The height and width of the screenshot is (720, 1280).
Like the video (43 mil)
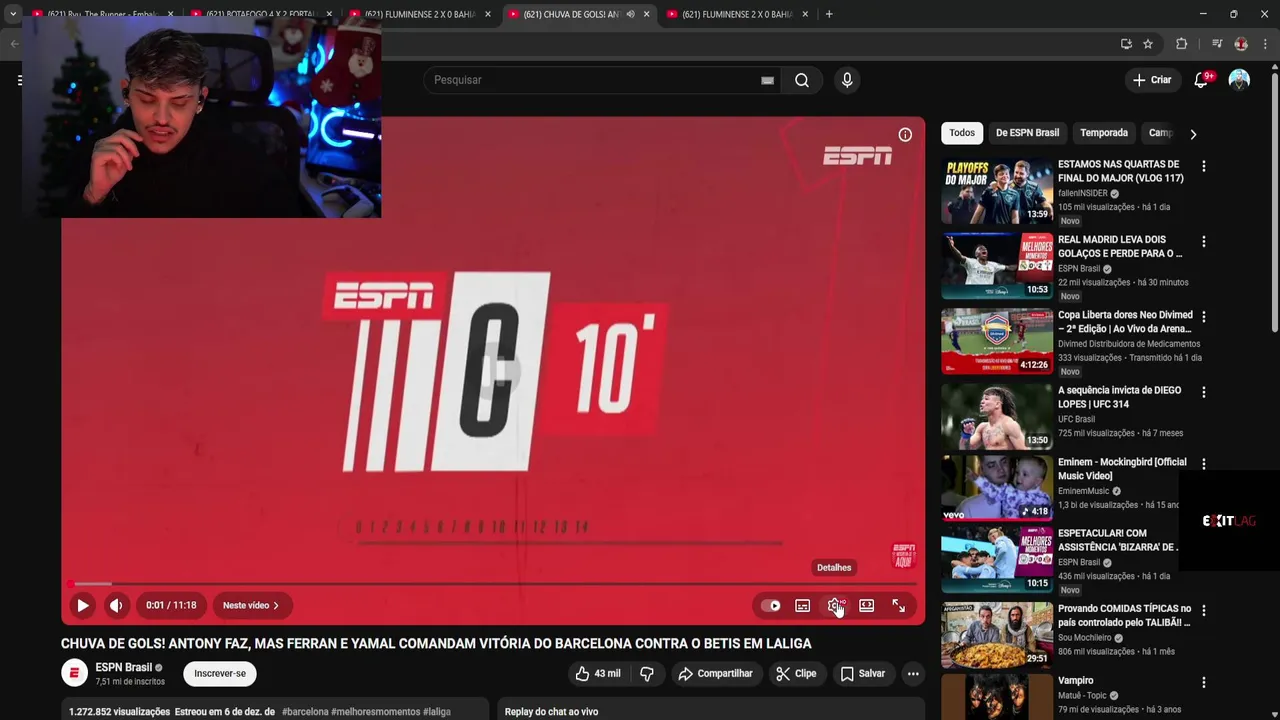pos(598,674)
